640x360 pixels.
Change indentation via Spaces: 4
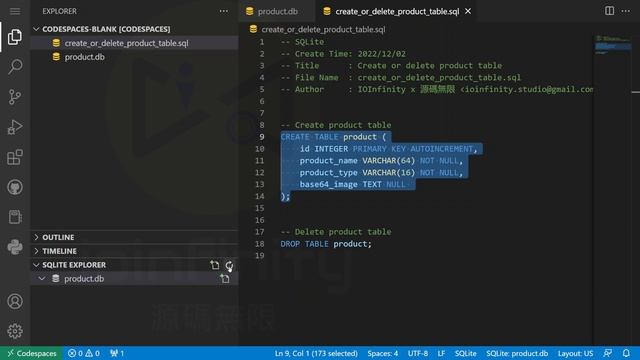point(382,353)
